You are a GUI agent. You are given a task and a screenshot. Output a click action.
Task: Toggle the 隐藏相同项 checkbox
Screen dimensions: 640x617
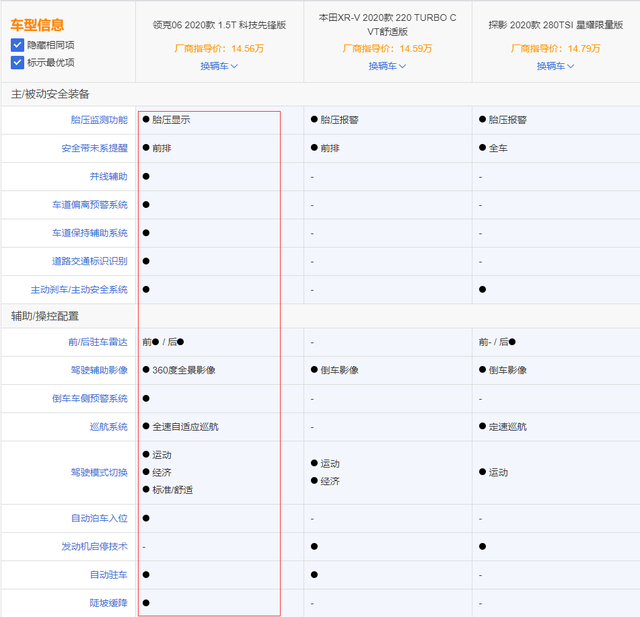17,45
